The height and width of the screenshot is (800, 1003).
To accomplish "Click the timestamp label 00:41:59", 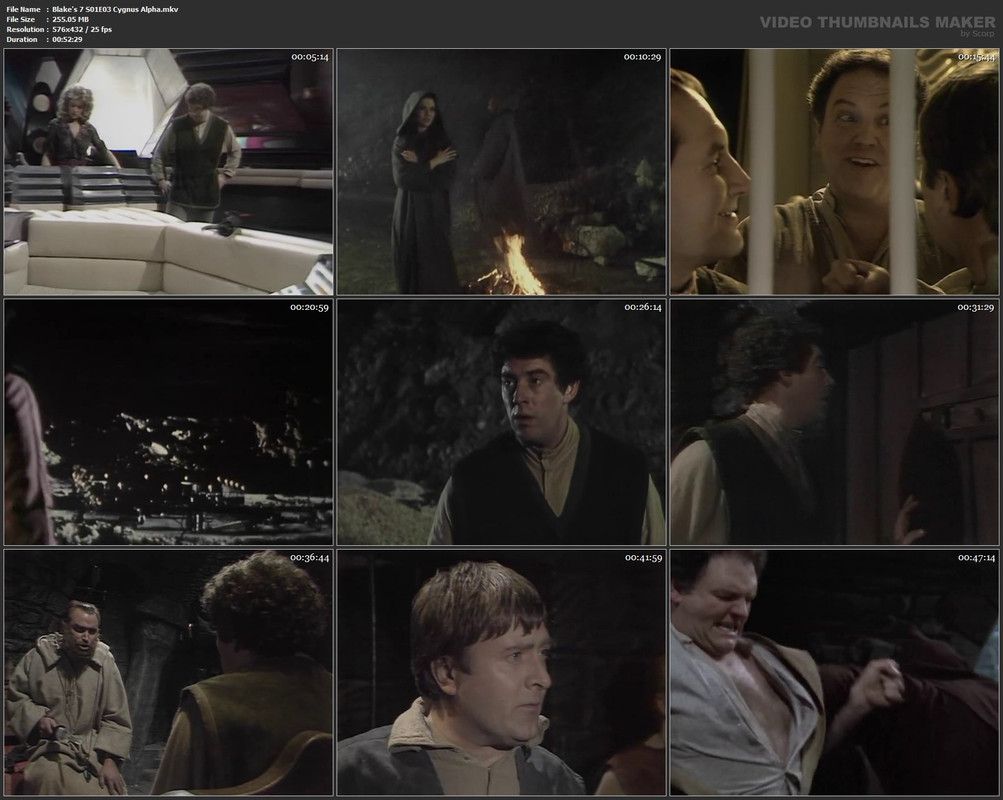I will click(643, 558).
